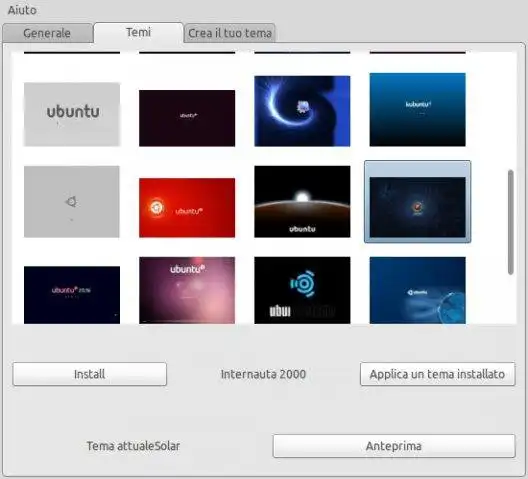Click Applica un tema installato button
Image resolution: width=528 pixels, height=479 pixels.
click(x=437, y=374)
